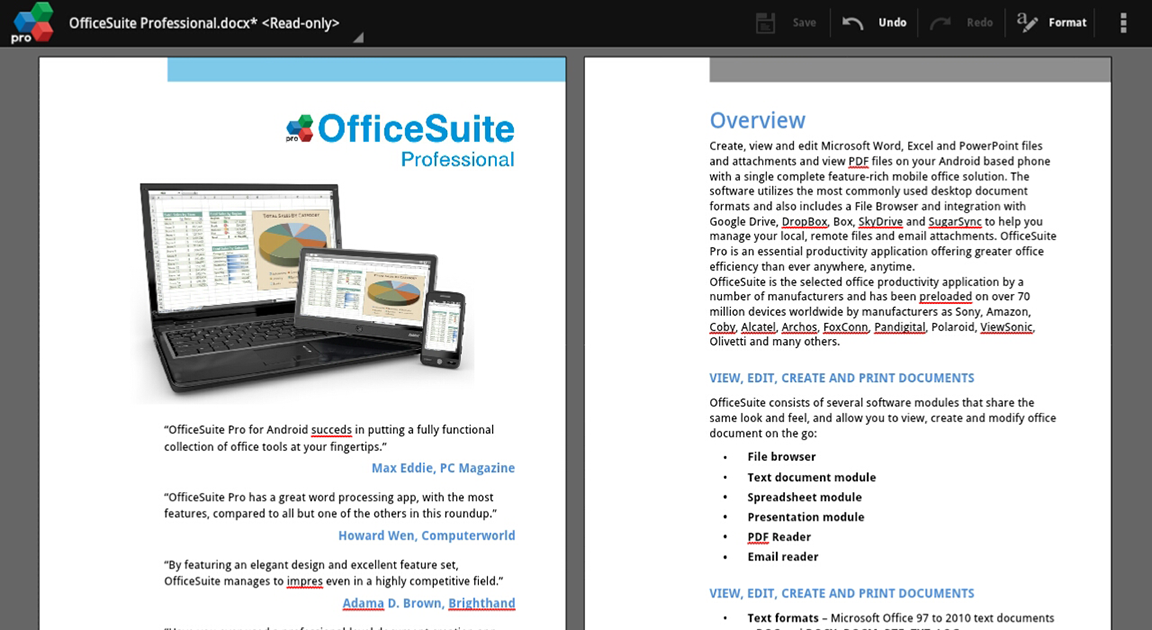Click the Format label in toolbar

pos(1068,23)
